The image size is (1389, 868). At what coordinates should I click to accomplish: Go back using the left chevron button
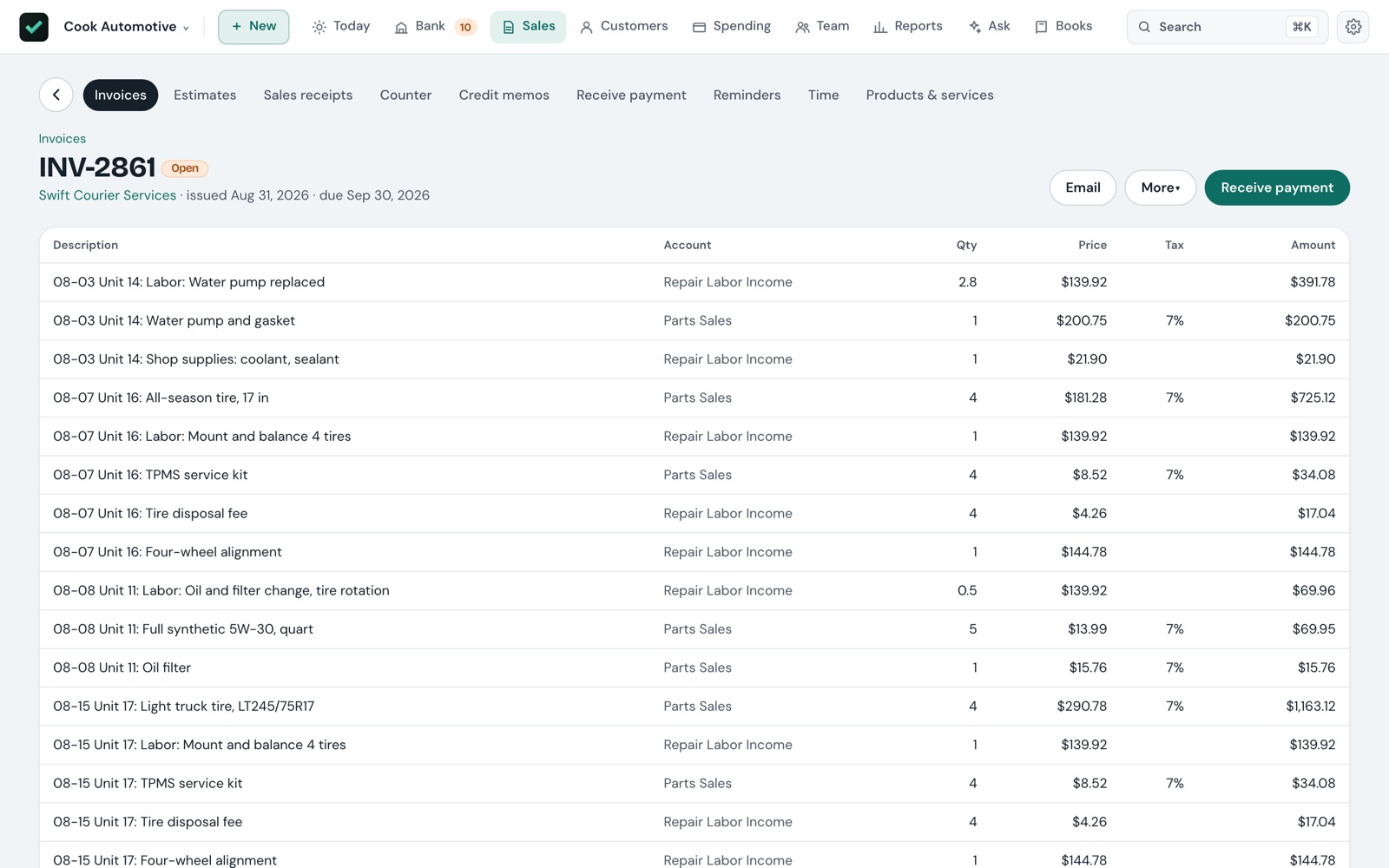56,95
